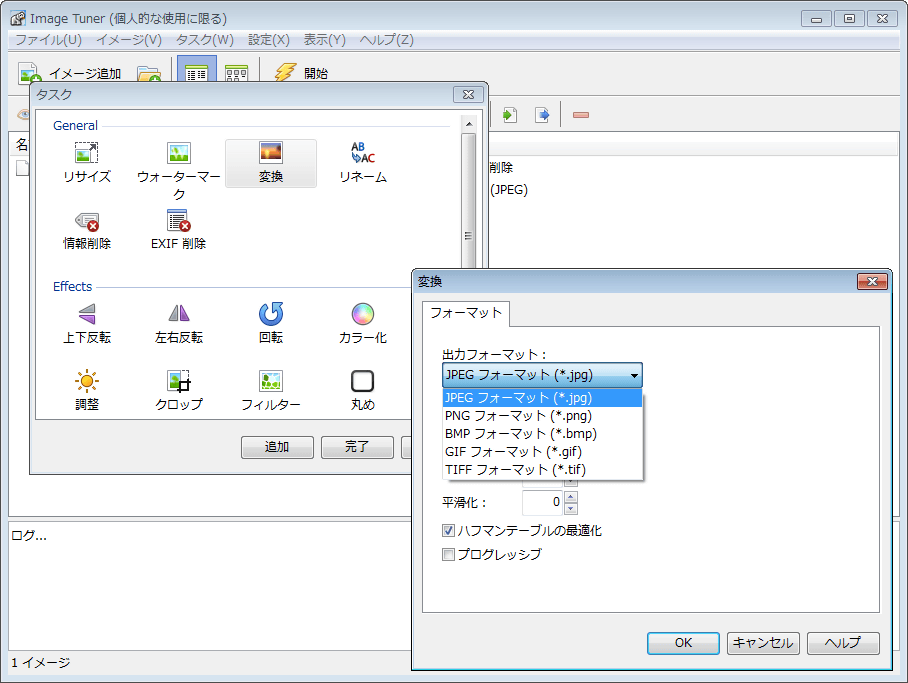This screenshot has height=683, width=908.
Task: Click キャンセル in the 変換 dialog
Action: [763, 643]
